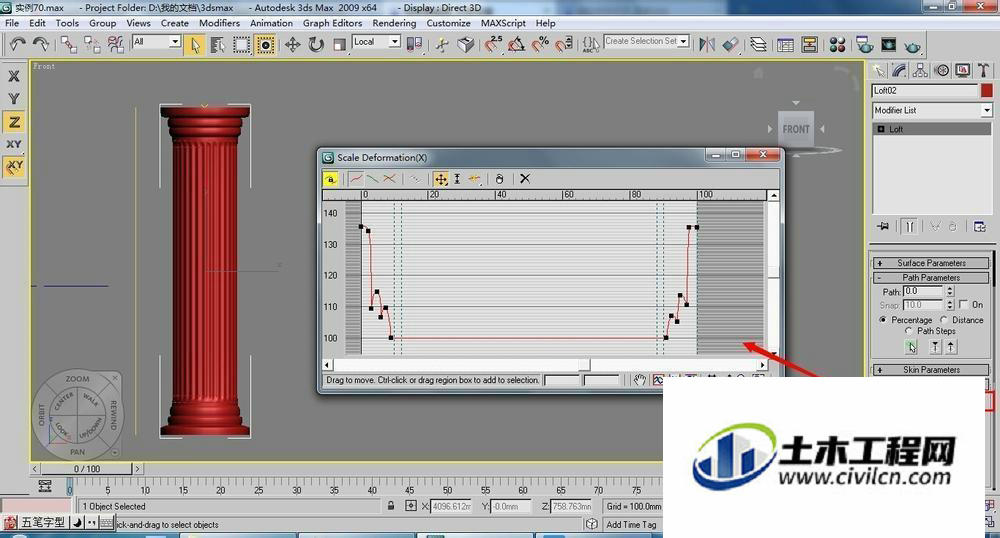Viewport: 1000px width, 538px height.
Task: Select the Path Steps radio button
Action: [x=909, y=331]
